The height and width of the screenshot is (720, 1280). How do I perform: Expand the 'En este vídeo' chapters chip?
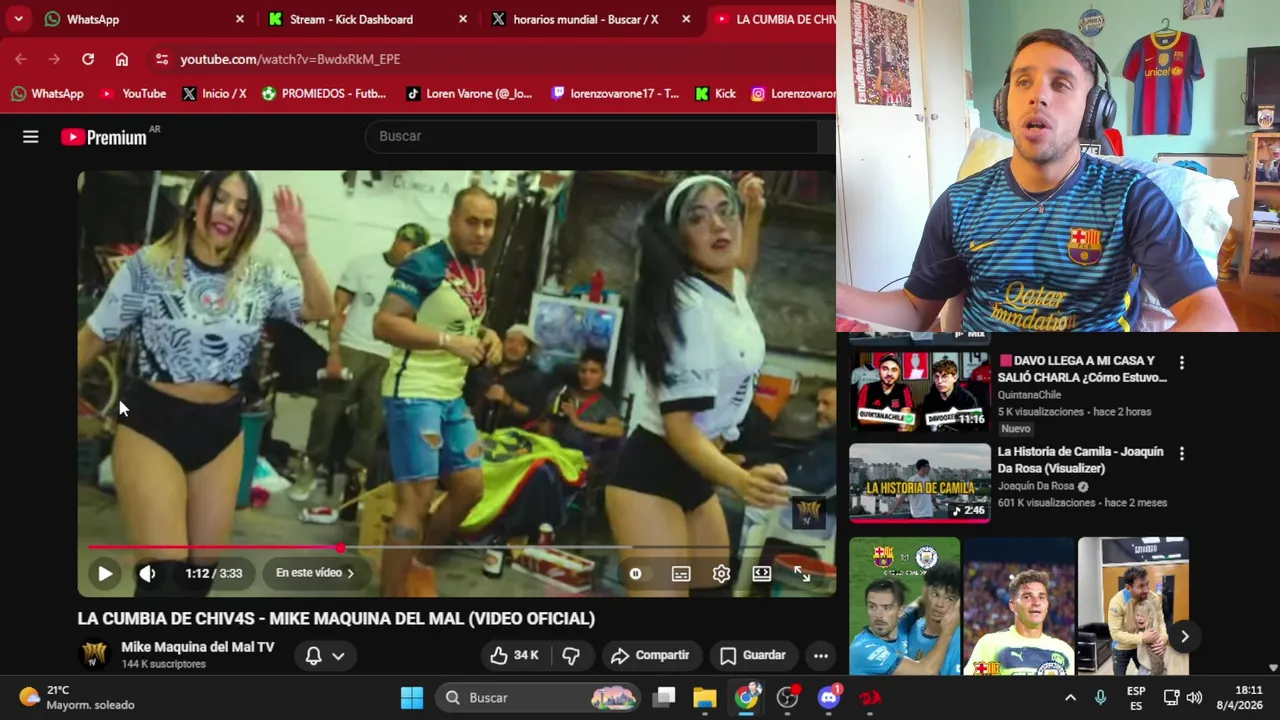[315, 573]
